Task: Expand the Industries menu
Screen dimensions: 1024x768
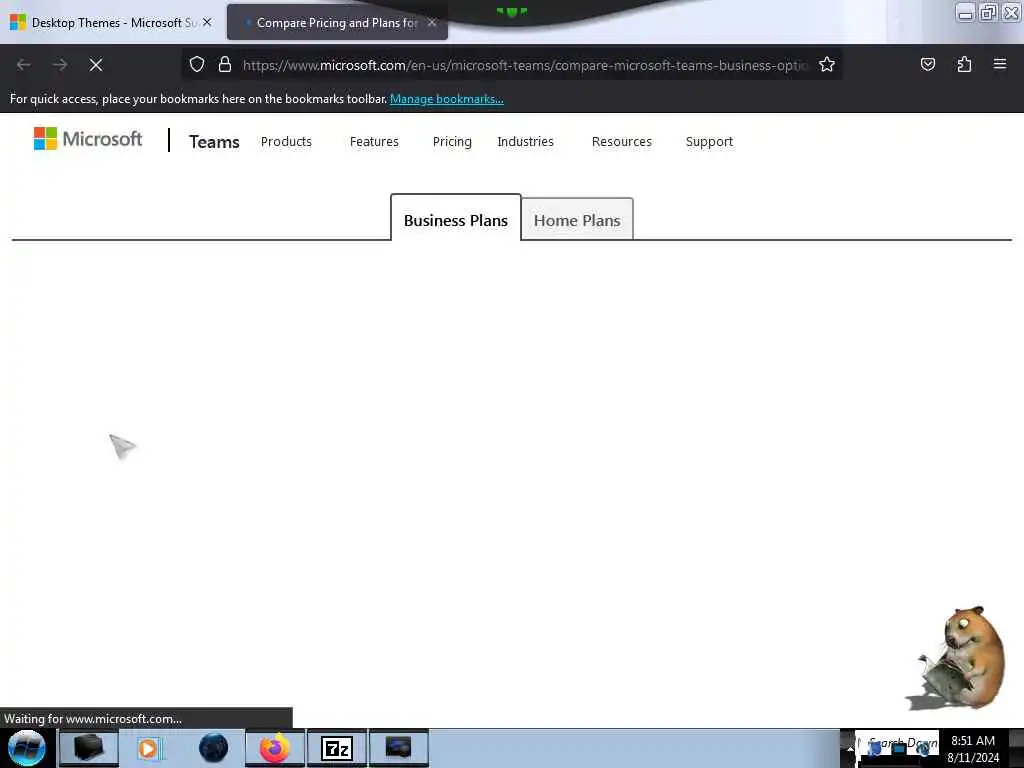Action: coord(525,142)
